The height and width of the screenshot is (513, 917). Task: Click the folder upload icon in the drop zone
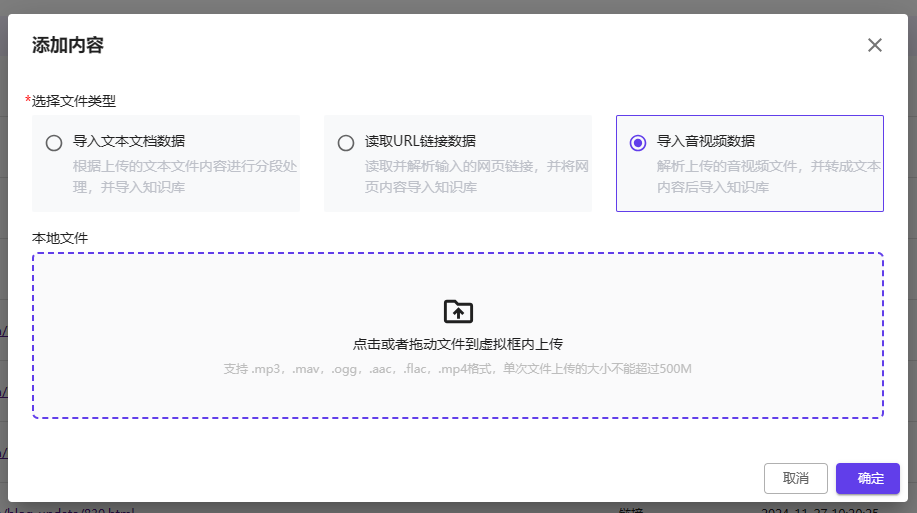click(x=458, y=311)
